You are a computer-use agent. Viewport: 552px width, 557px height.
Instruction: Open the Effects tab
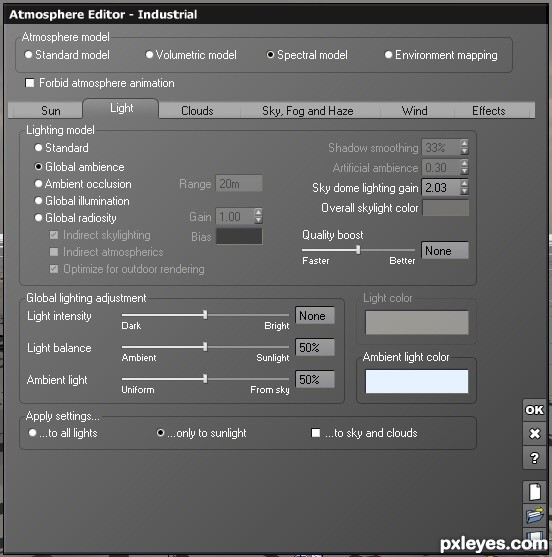click(488, 111)
